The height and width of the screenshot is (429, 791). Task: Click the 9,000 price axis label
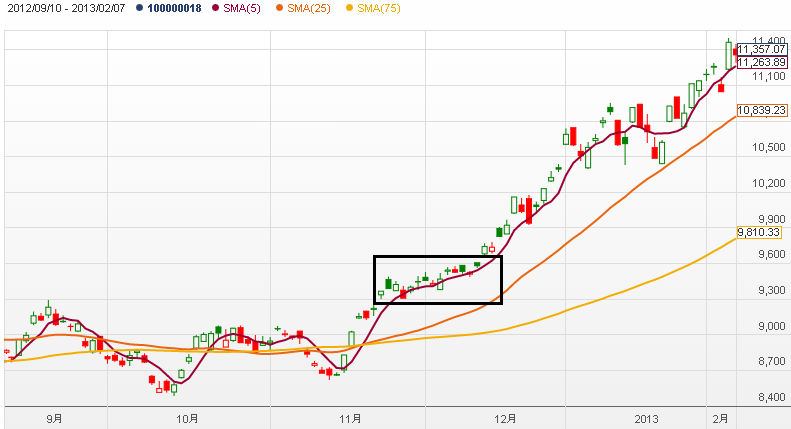pyautogui.click(x=772, y=327)
